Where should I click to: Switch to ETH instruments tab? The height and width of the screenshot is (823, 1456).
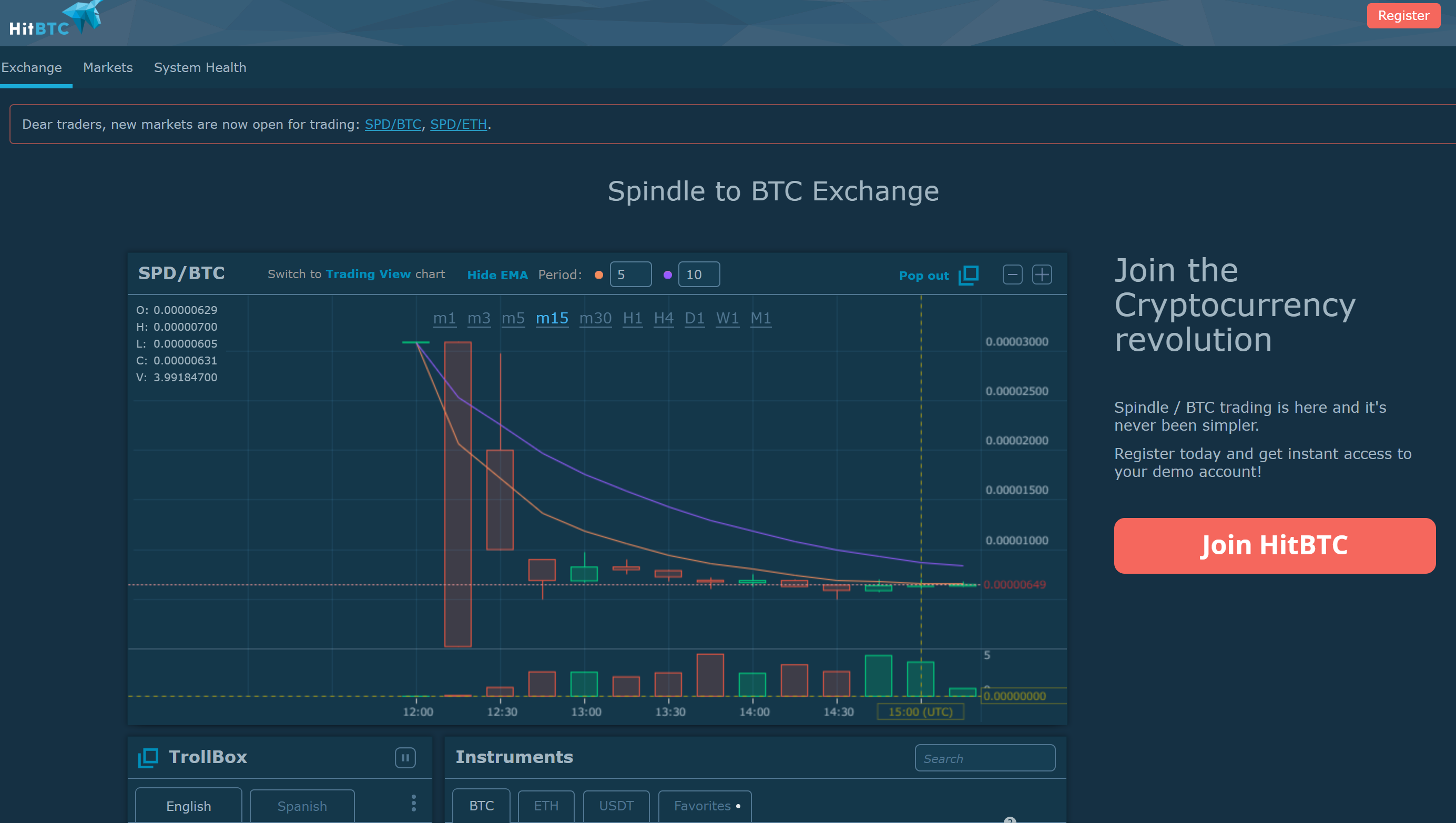pos(546,806)
